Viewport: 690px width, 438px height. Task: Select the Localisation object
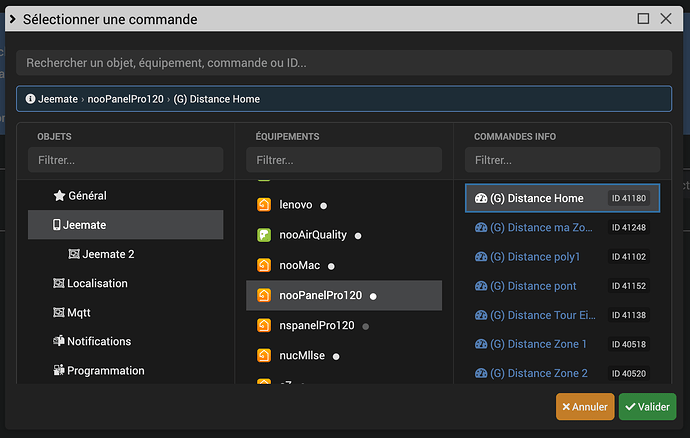click(x=125, y=283)
